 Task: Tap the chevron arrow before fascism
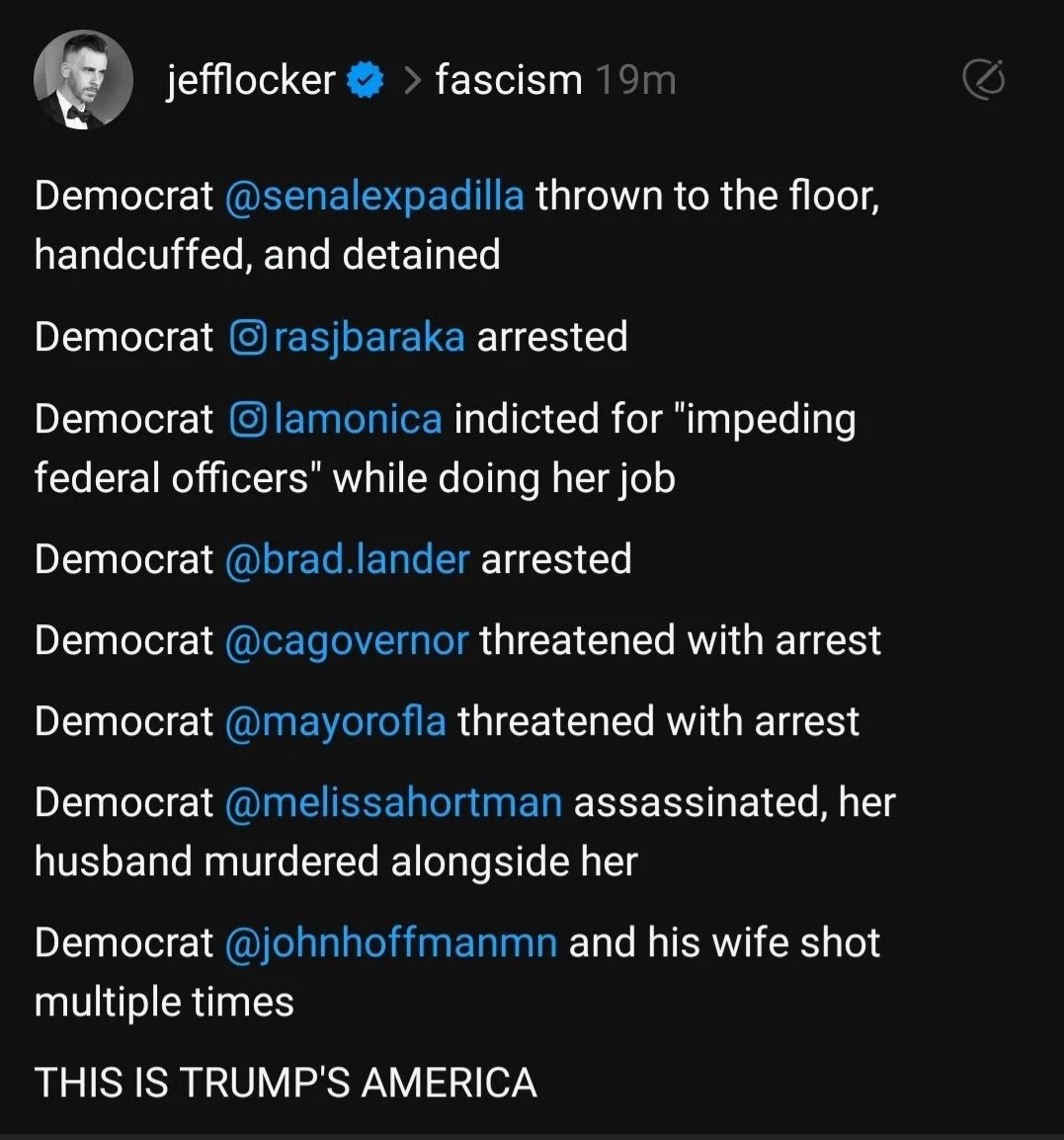tap(412, 81)
